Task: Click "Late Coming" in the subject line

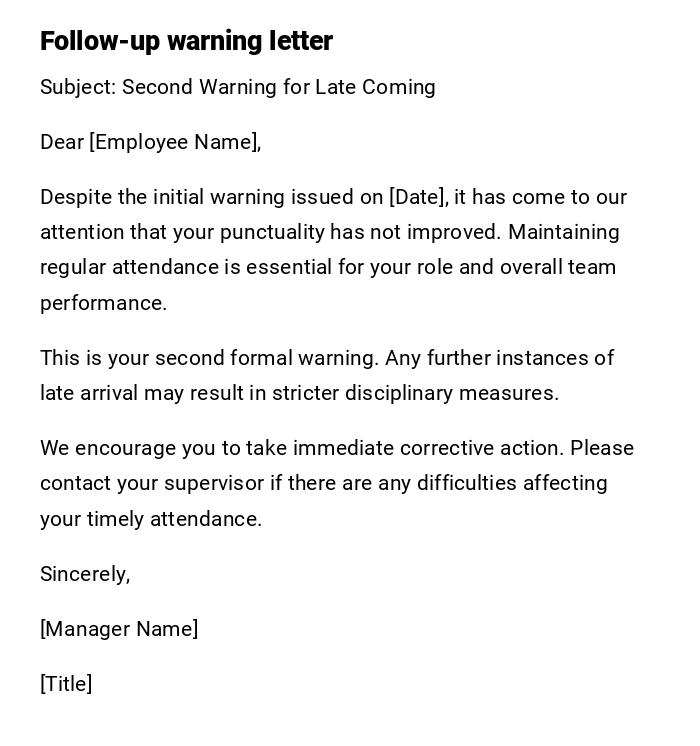Action: (x=375, y=87)
